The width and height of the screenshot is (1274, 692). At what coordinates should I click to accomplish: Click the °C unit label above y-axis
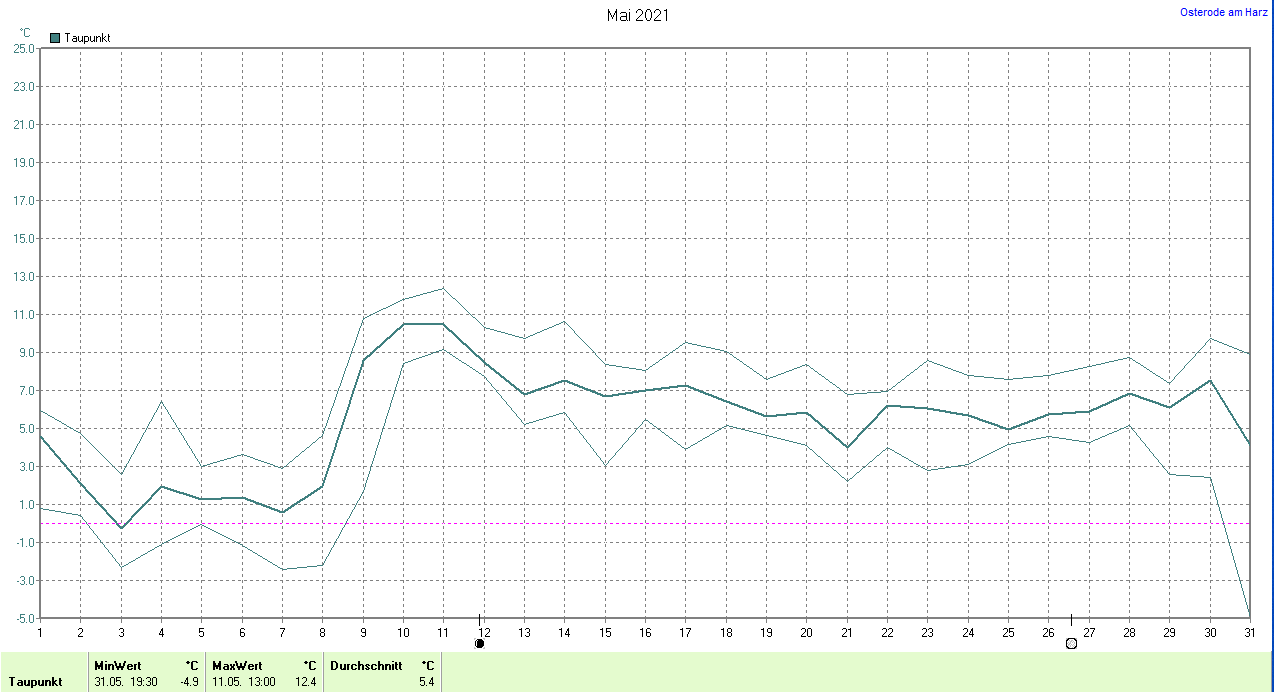(25, 33)
